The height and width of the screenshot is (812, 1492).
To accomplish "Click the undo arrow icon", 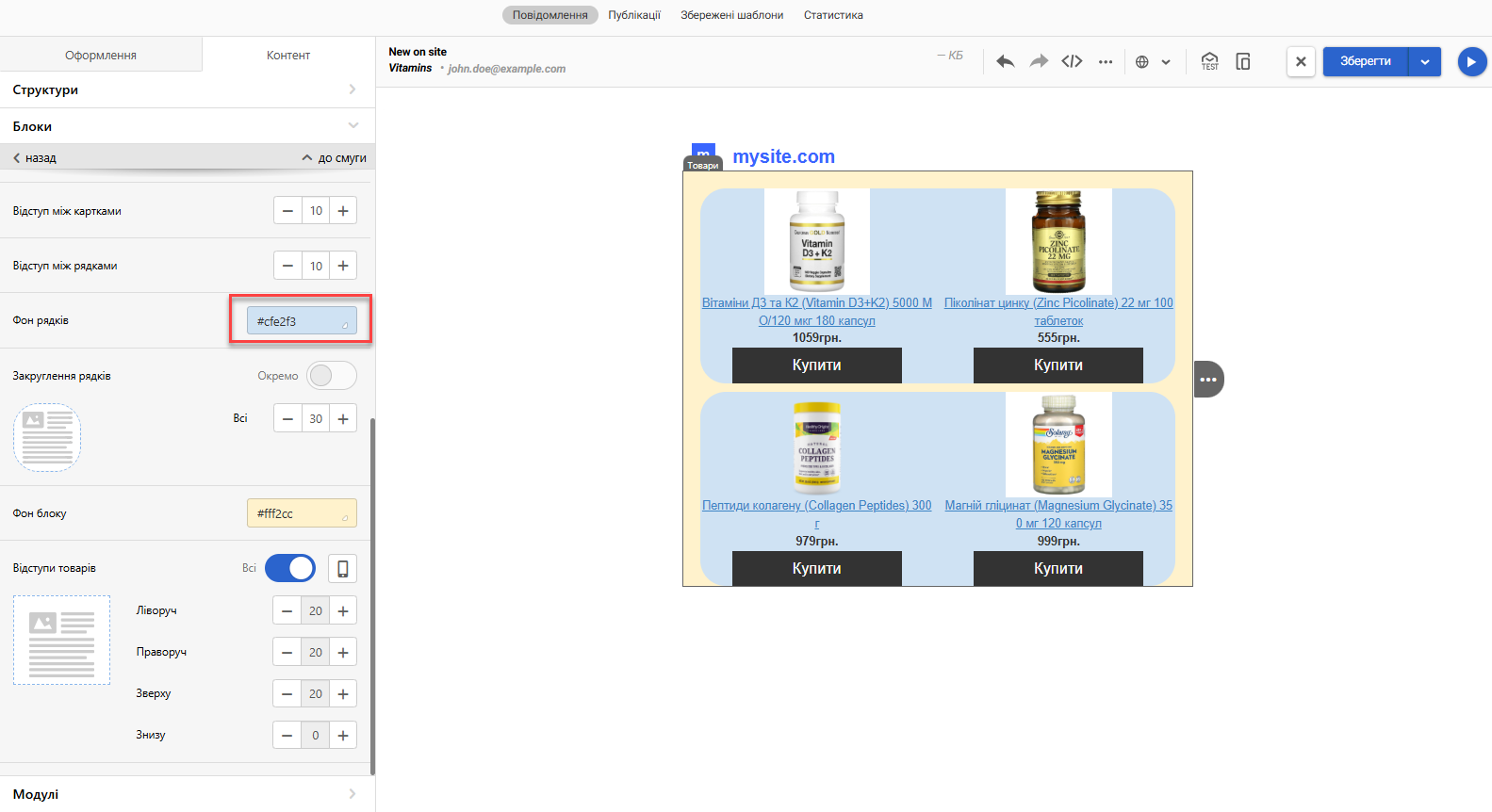I will point(1005,61).
